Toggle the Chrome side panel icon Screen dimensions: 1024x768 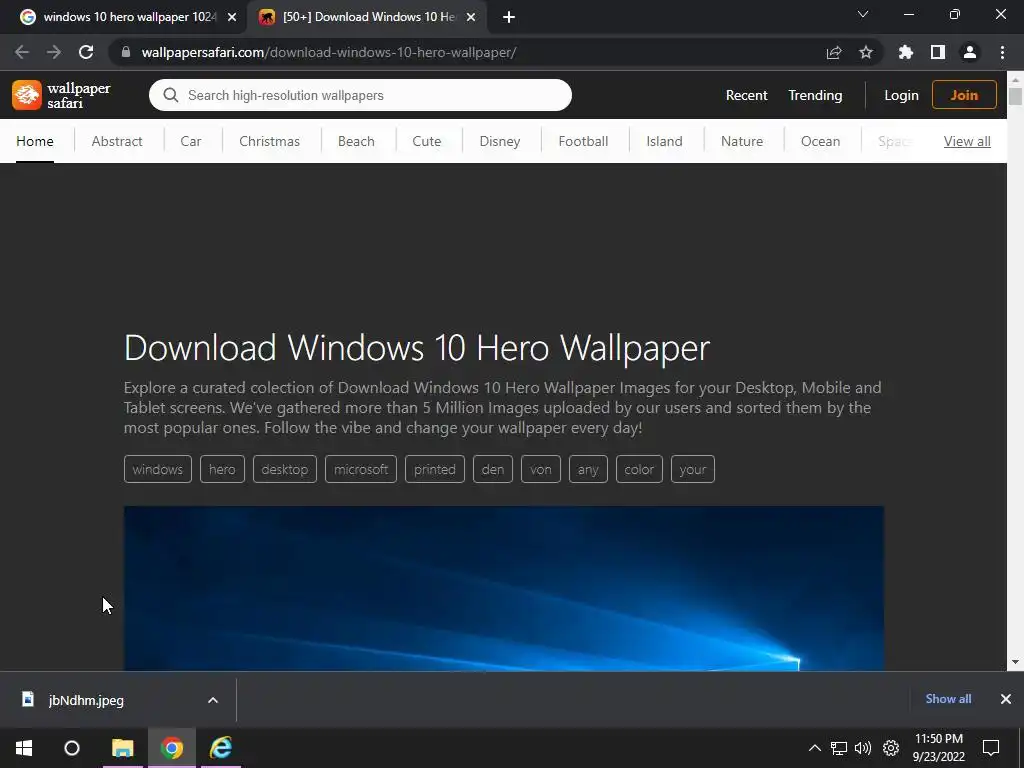tap(938, 52)
